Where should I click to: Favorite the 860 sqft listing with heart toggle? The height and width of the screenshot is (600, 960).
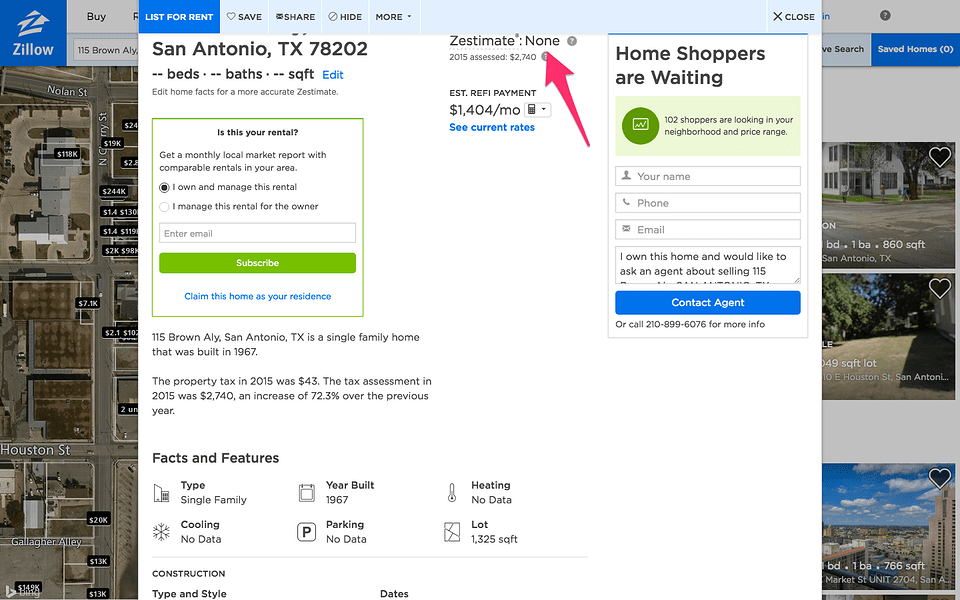(x=939, y=157)
